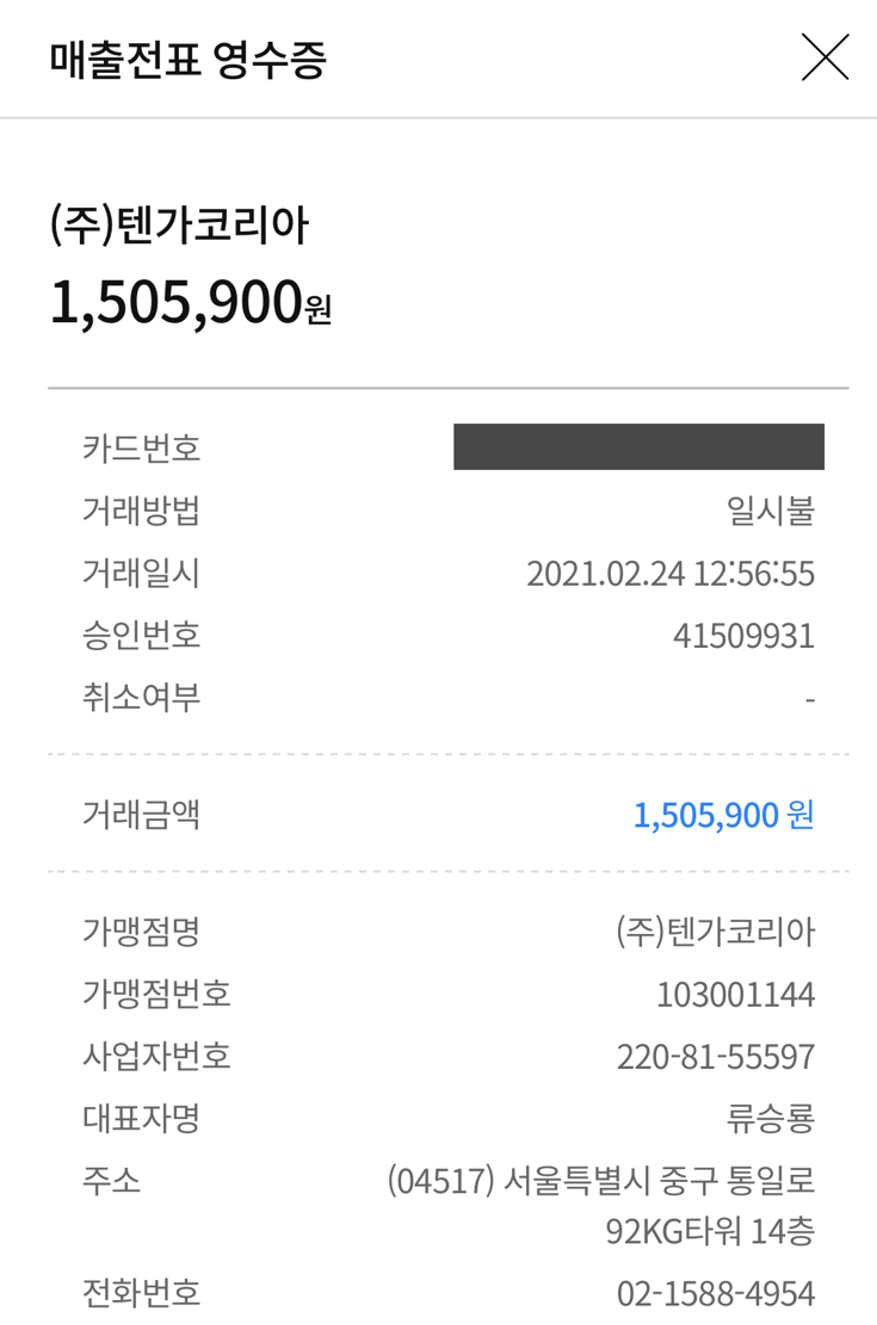Click the merchant number 103001144
Viewport: 877px width, 1325px height.
coord(736,995)
